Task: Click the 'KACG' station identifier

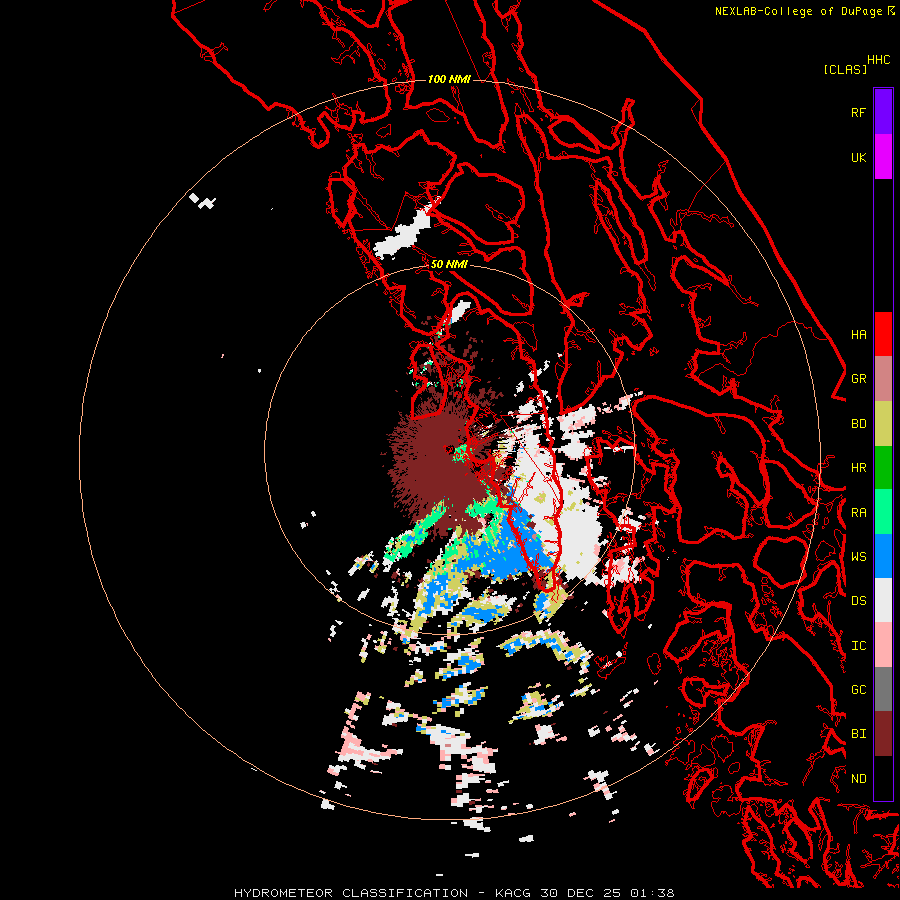Action: (x=515, y=893)
